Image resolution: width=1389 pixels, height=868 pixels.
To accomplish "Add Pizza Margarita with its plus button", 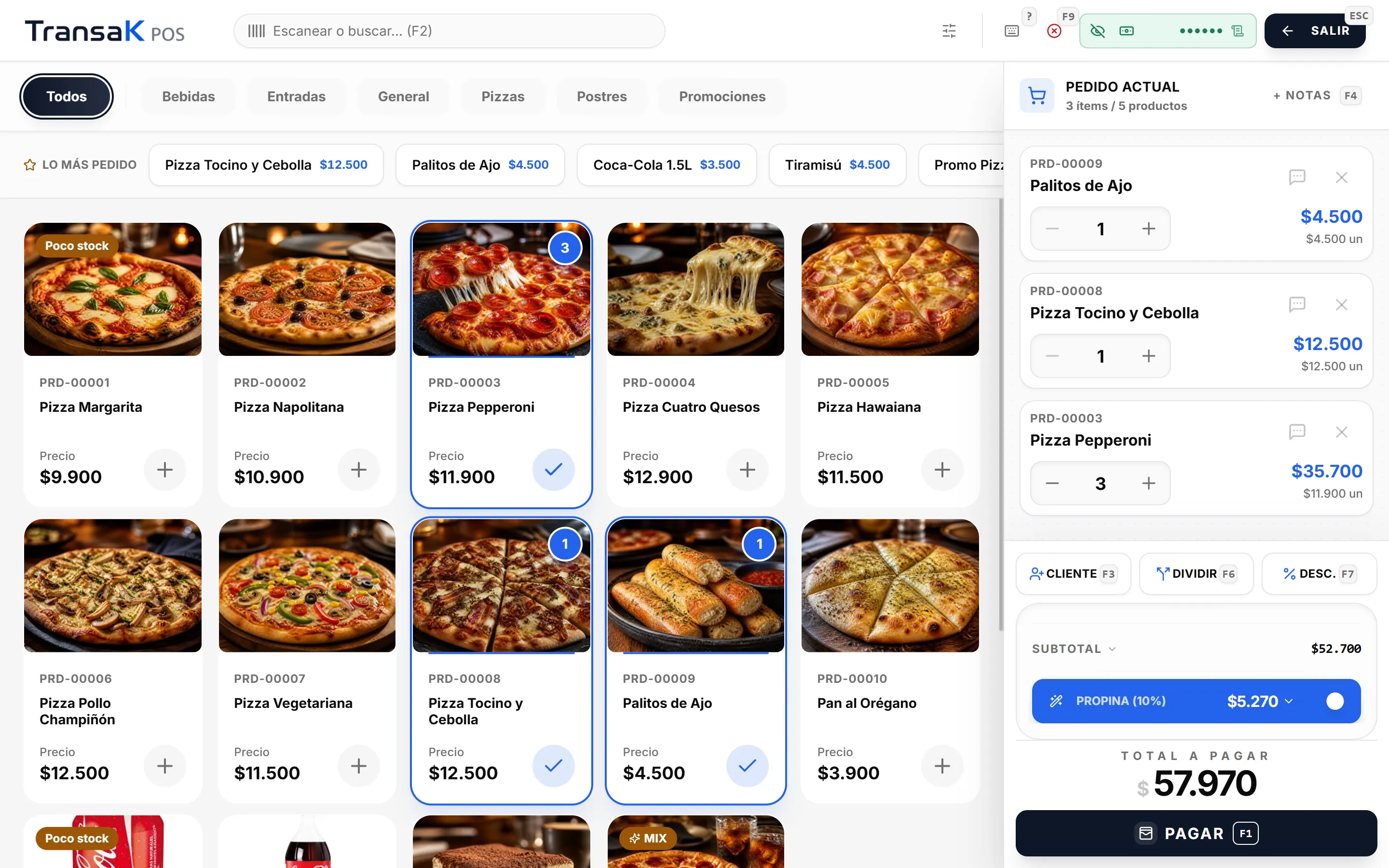I will point(165,470).
